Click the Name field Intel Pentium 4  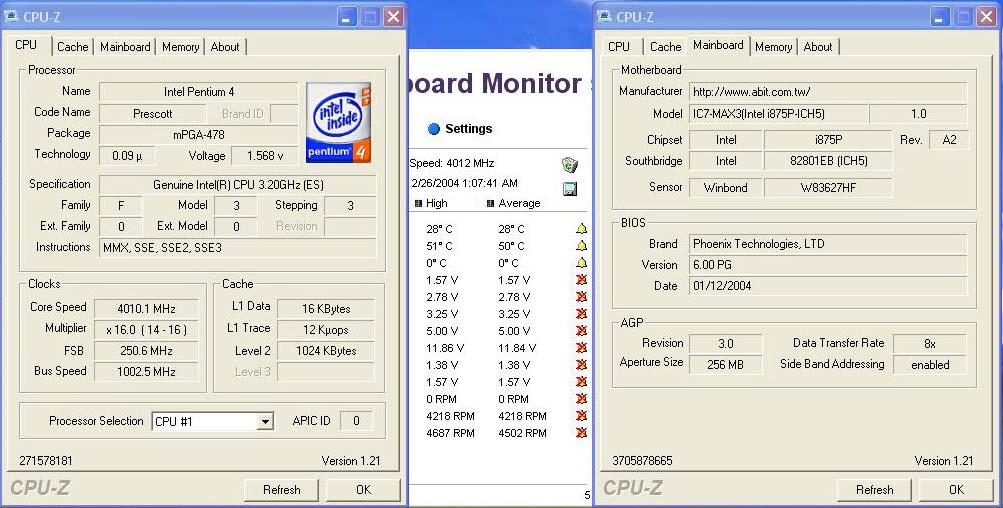[199, 91]
